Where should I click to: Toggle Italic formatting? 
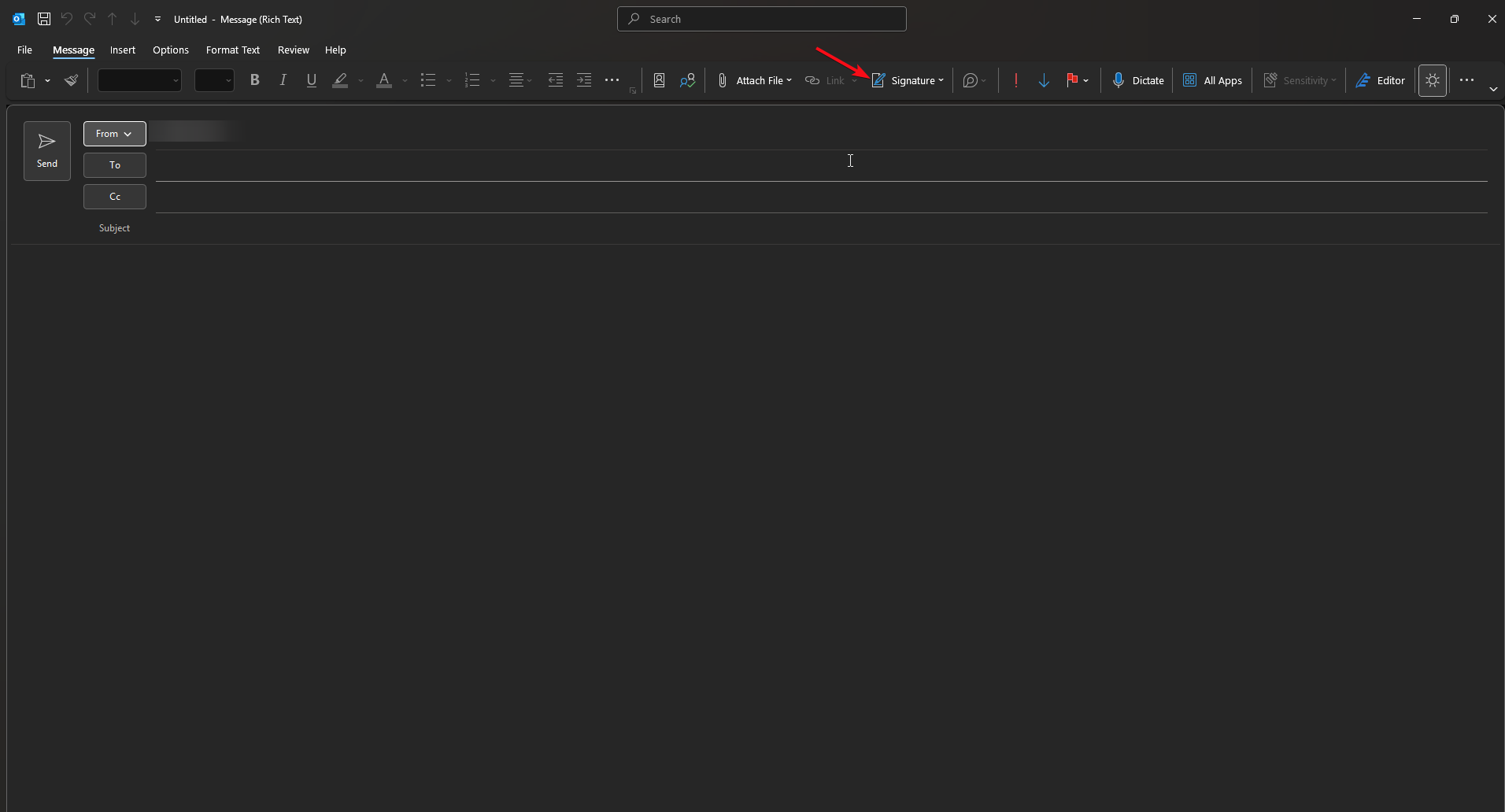tap(283, 80)
